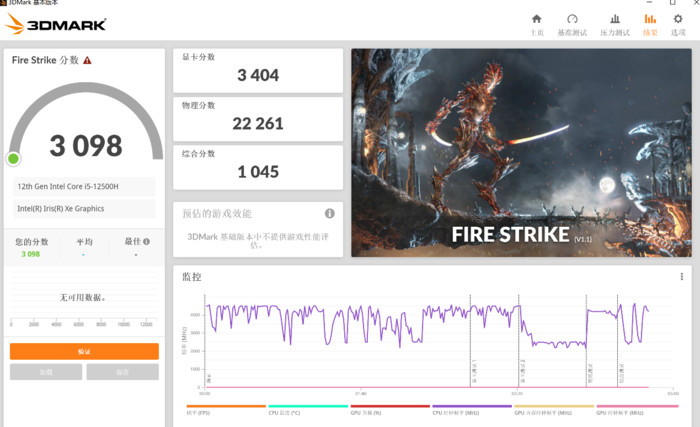
Task: Toggle the GPU load (%) legend series
Action: (x=390, y=410)
